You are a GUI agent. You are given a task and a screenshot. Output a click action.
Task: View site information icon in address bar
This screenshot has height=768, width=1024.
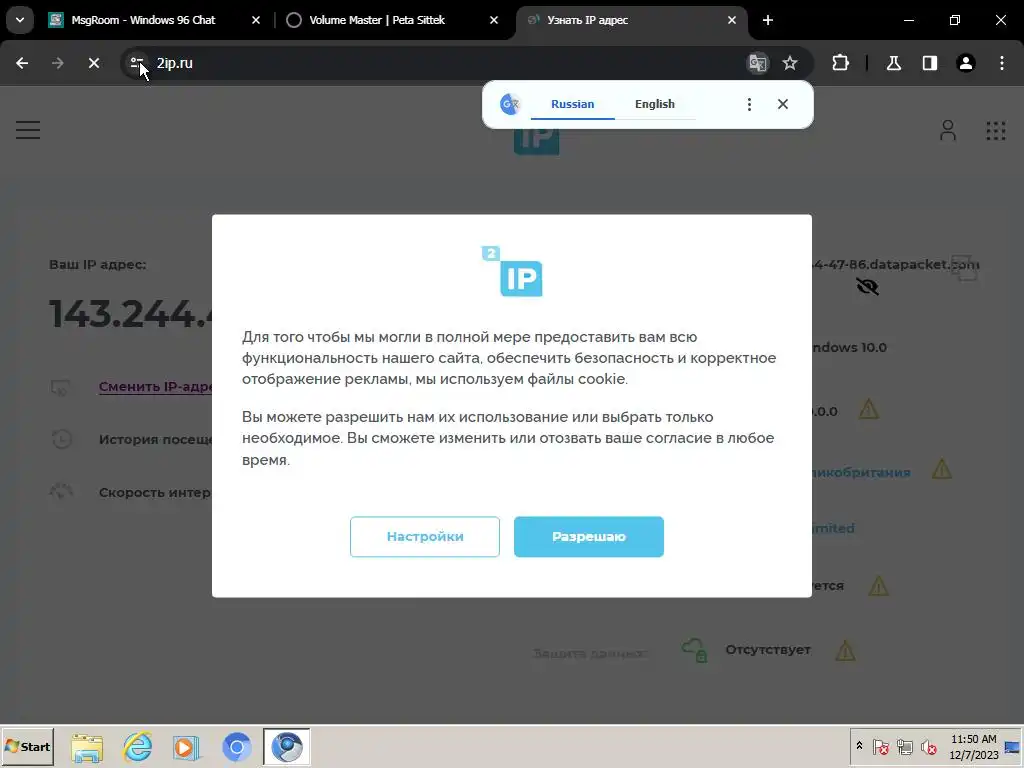pyautogui.click(x=136, y=63)
